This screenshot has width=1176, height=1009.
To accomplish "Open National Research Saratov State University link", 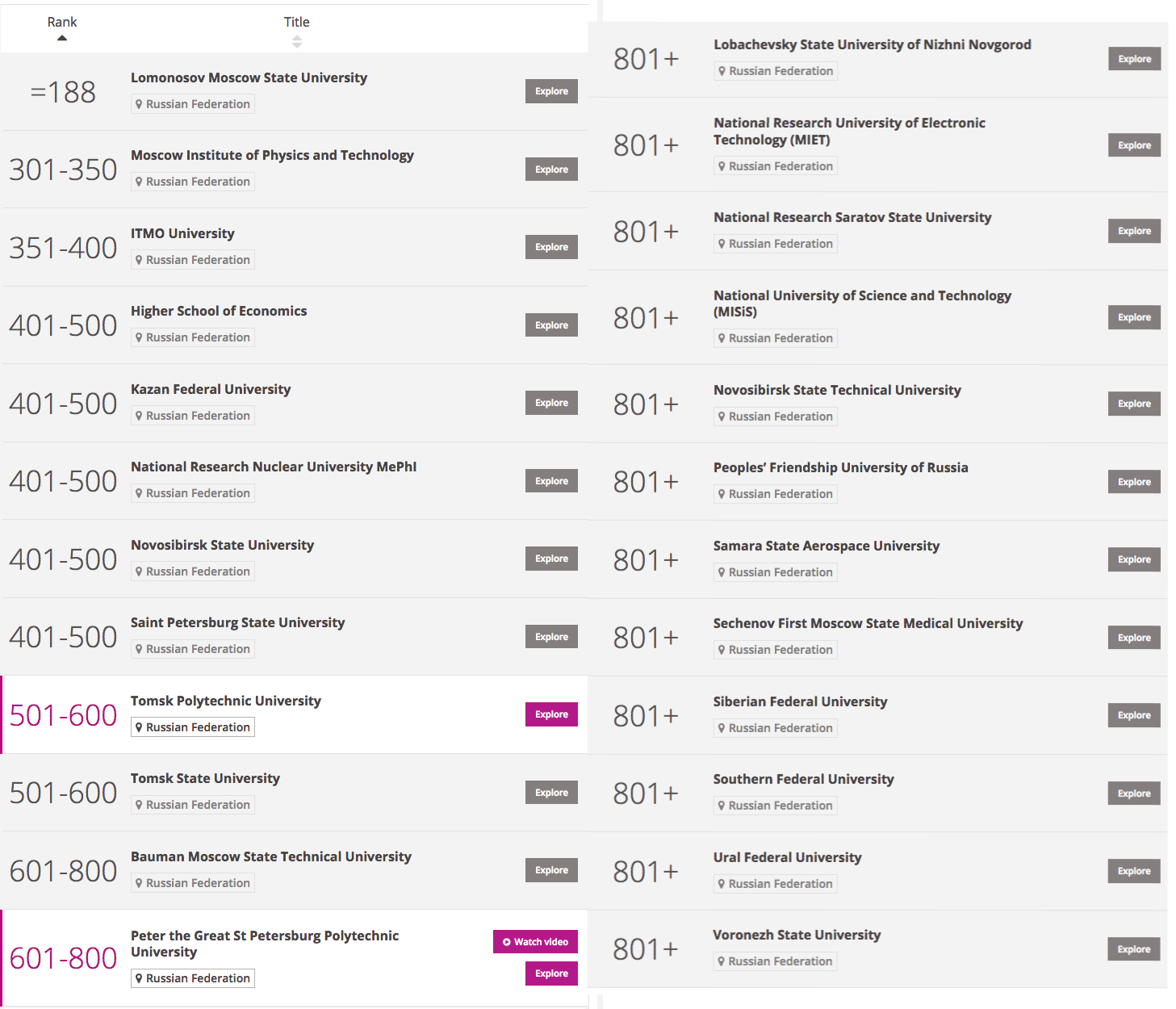I will pos(852,217).
